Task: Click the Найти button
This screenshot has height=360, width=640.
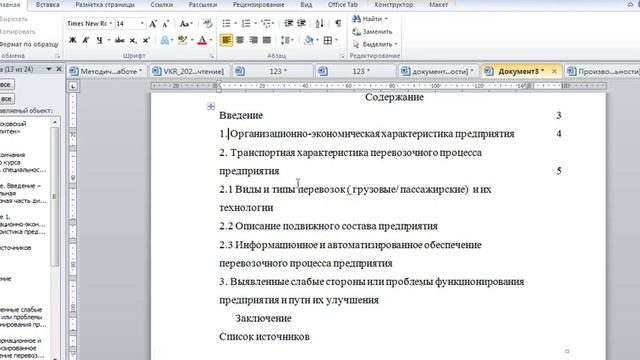Action: pos(370,19)
